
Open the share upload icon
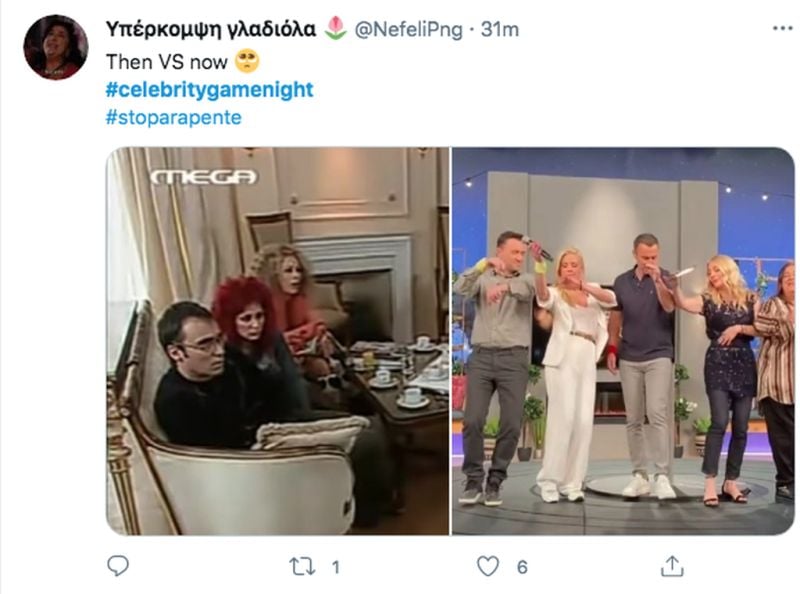tap(672, 565)
